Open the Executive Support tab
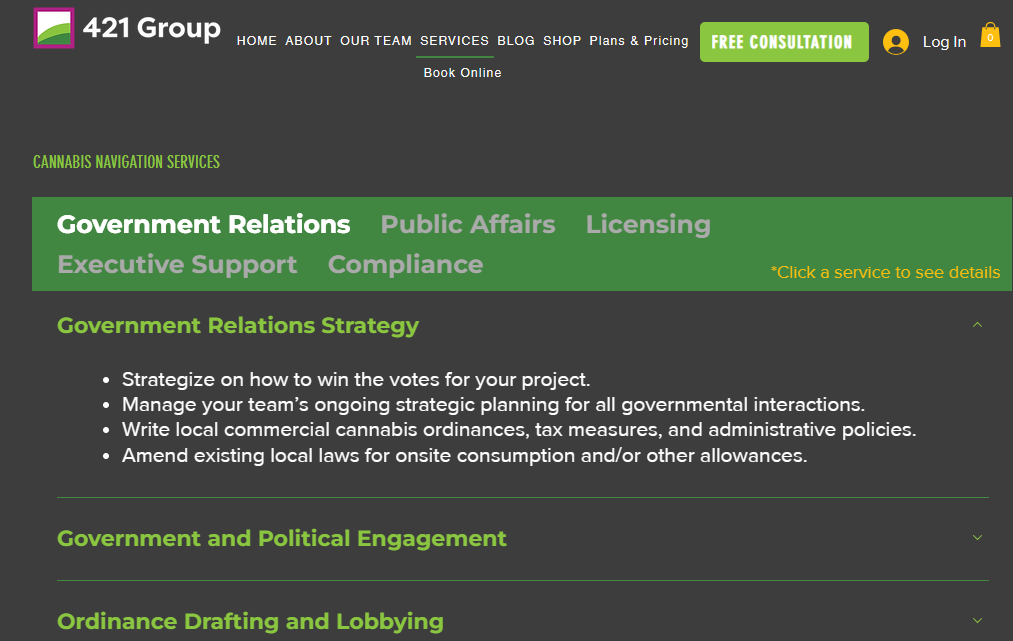The height and width of the screenshot is (641, 1013). tap(177, 264)
